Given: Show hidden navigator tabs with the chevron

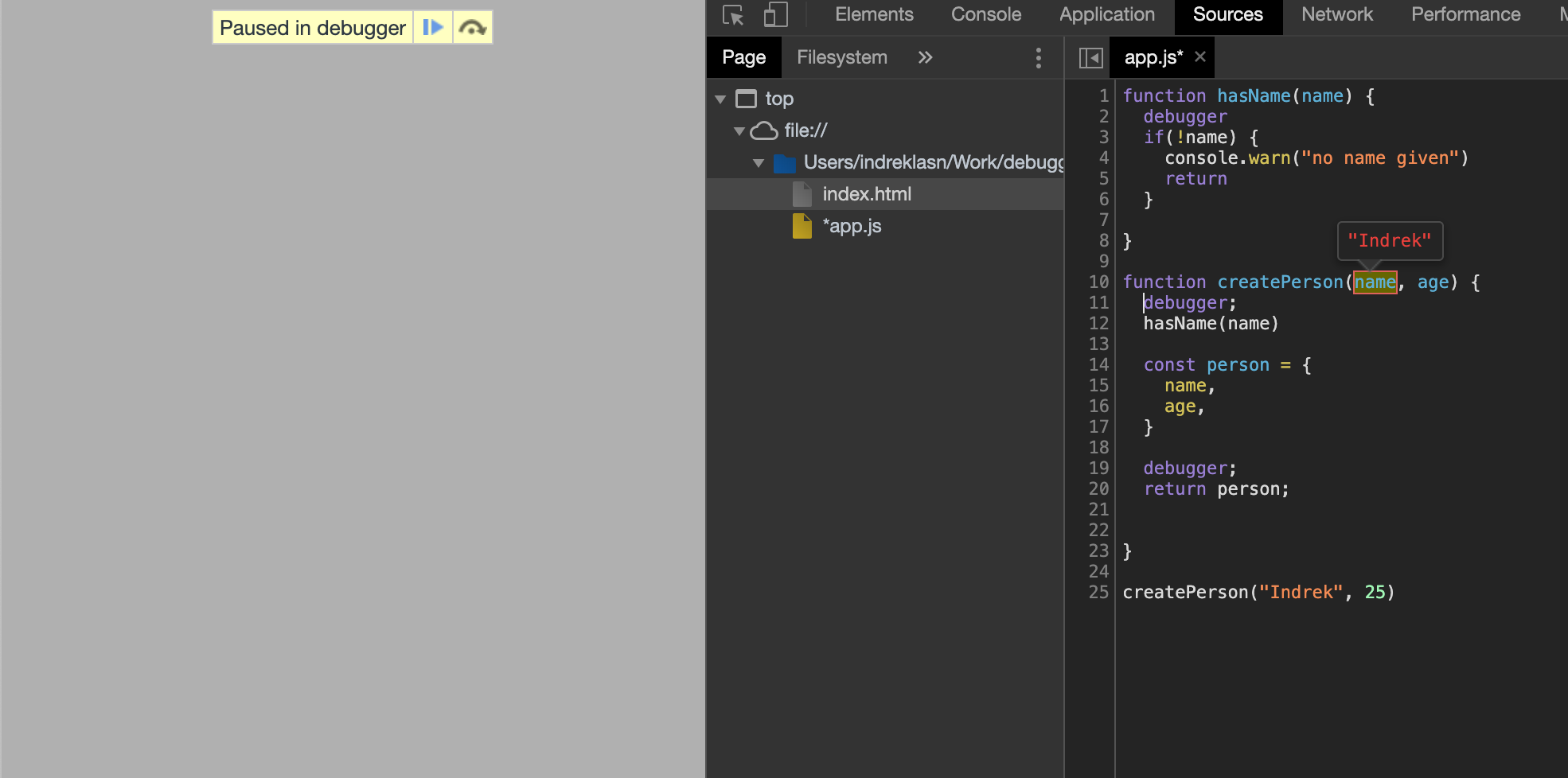Looking at the screenshot, I should pos(925,56).
